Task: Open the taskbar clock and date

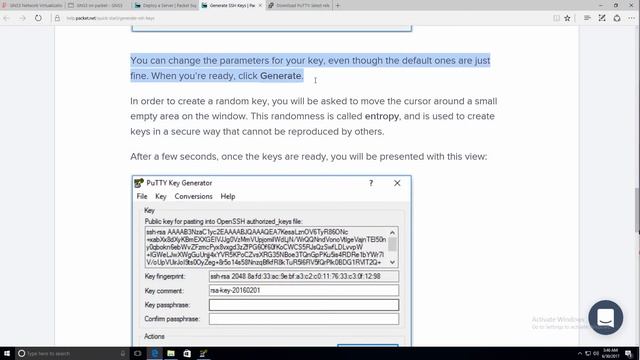Action: 611,353
